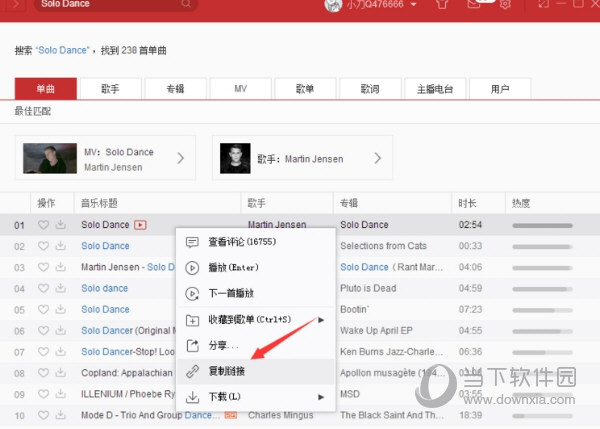
Task: Choose Play (Enter) from context menu
Action: 256,268
